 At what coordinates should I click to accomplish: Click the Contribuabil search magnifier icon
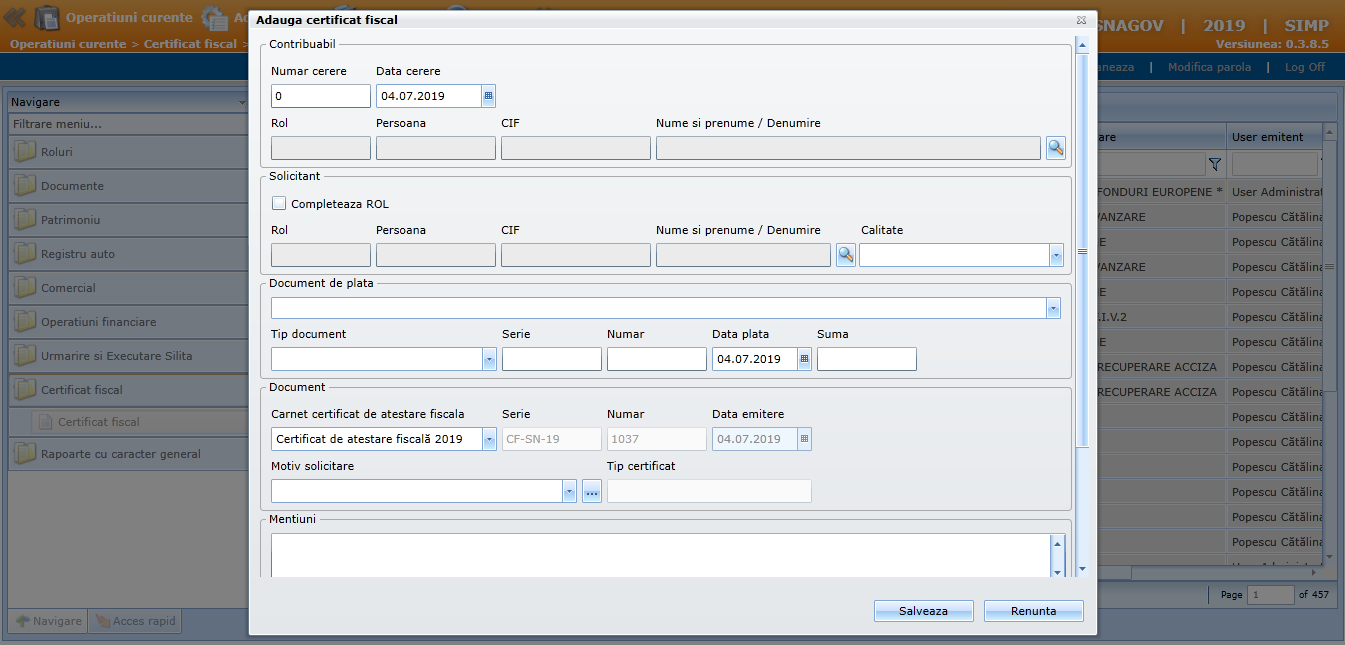click(1055, 148)
